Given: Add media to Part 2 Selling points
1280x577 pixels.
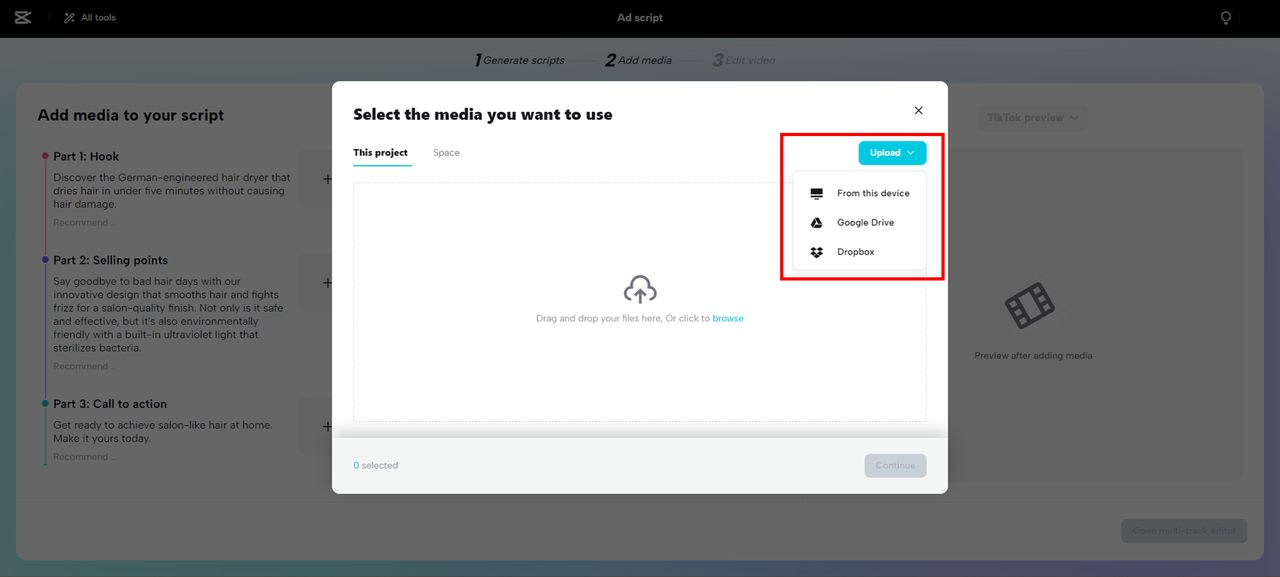Looking at the screenshot, I should click(327, 283).
